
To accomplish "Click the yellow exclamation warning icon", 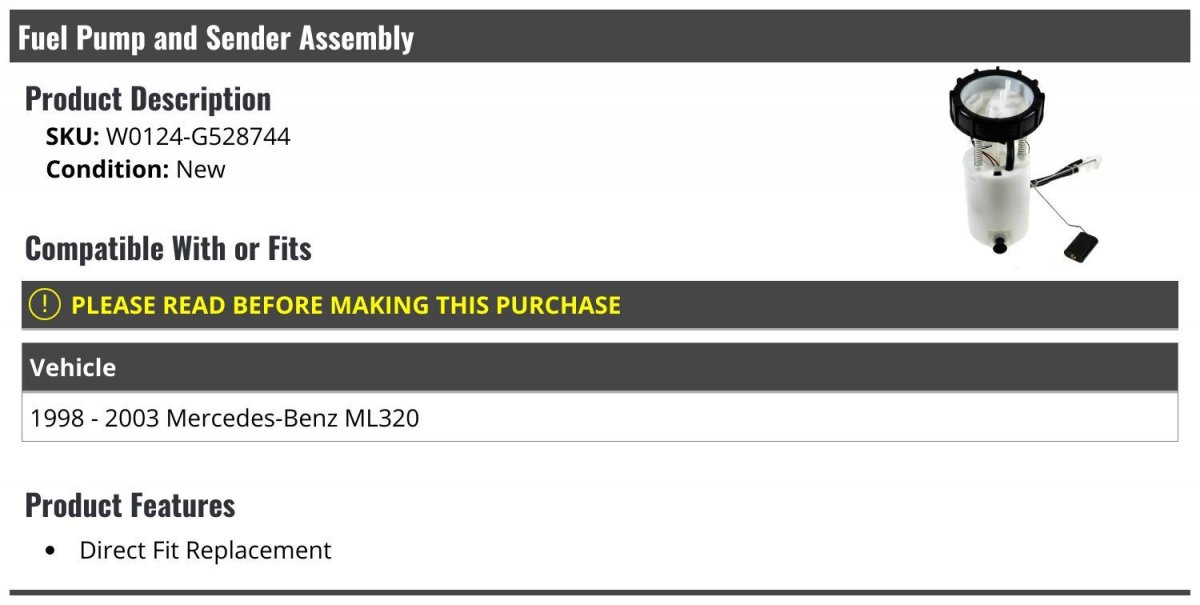I will tap(44, 305).
